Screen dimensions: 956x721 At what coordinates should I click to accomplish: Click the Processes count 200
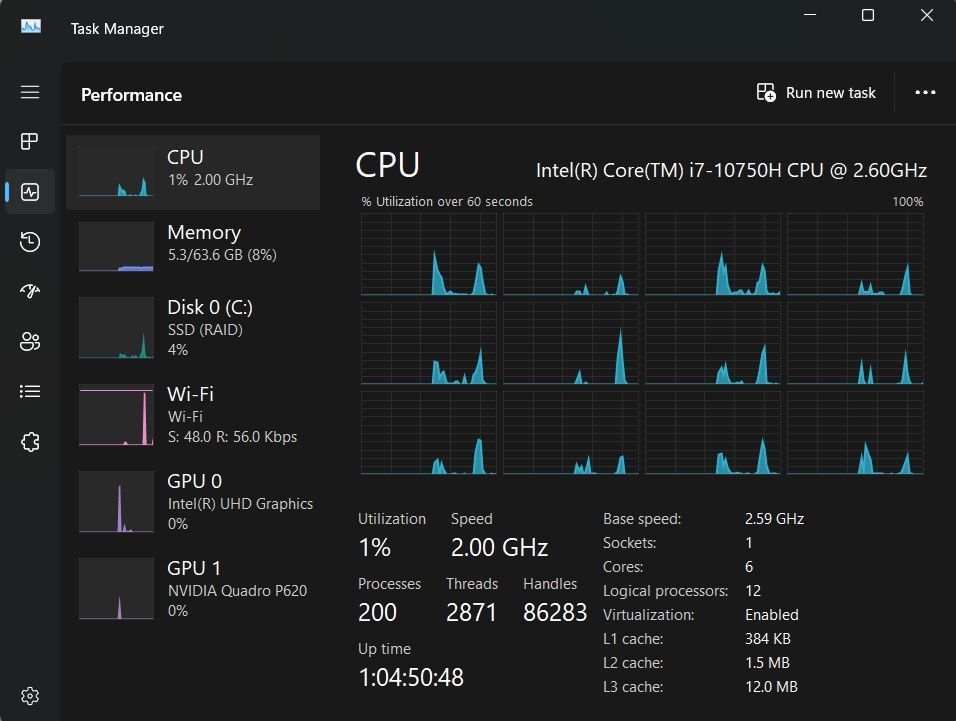click(377, 613)
